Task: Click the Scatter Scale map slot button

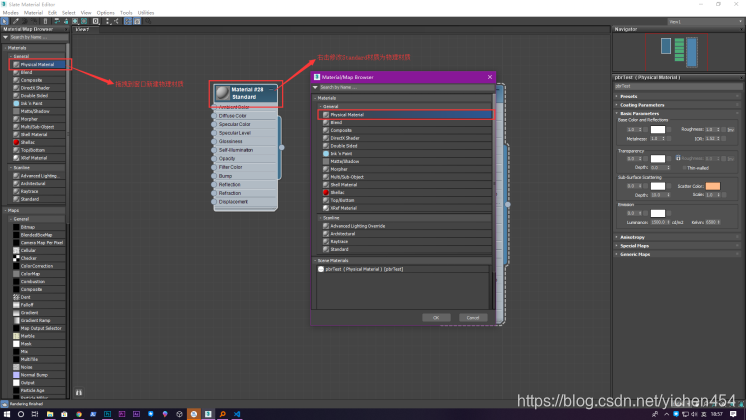Action: pos(724,195)
